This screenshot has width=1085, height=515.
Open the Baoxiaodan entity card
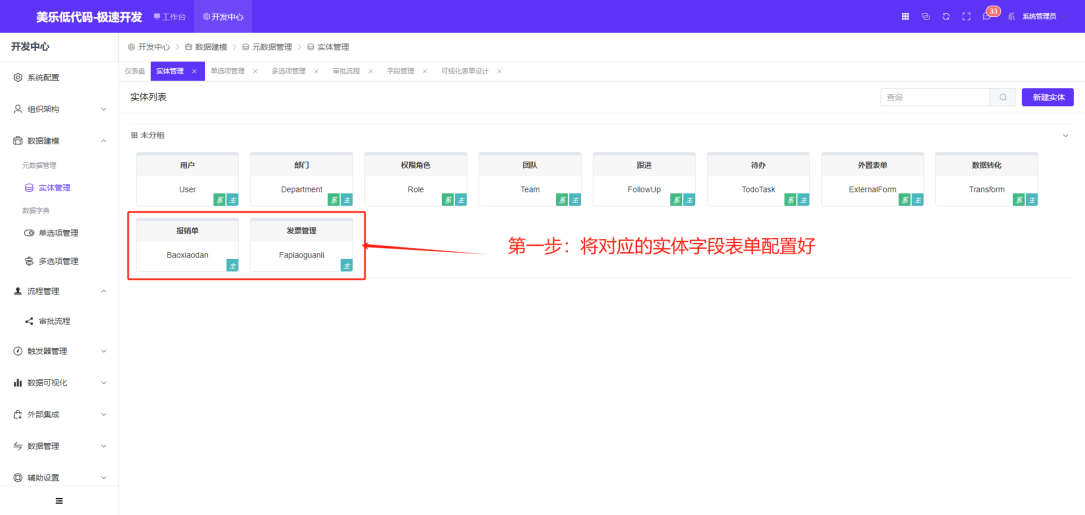pos(187,244)
